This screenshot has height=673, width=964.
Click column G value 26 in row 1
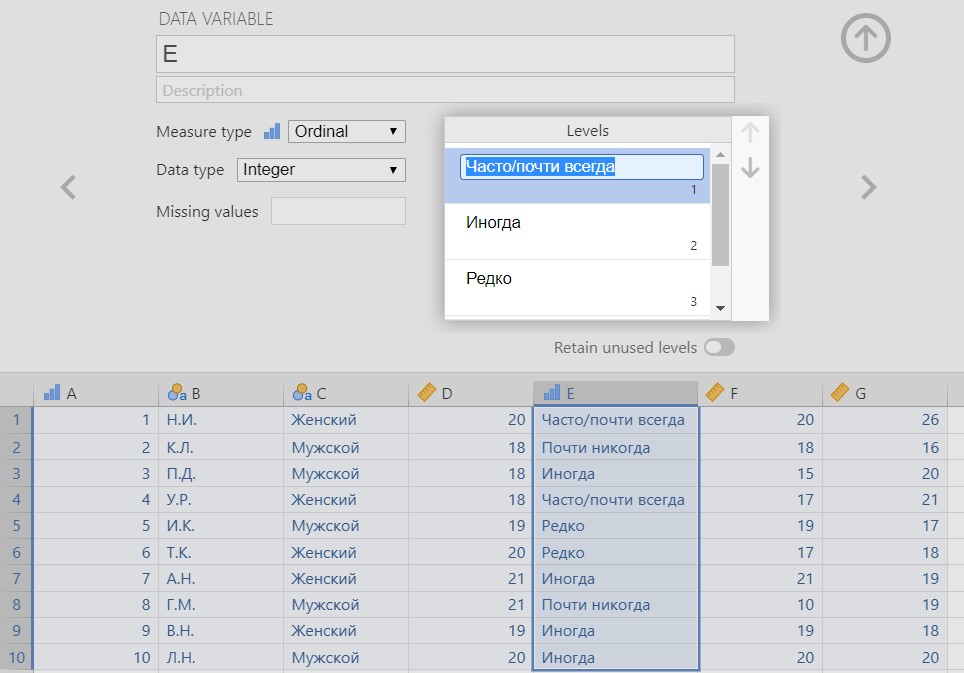885,420
